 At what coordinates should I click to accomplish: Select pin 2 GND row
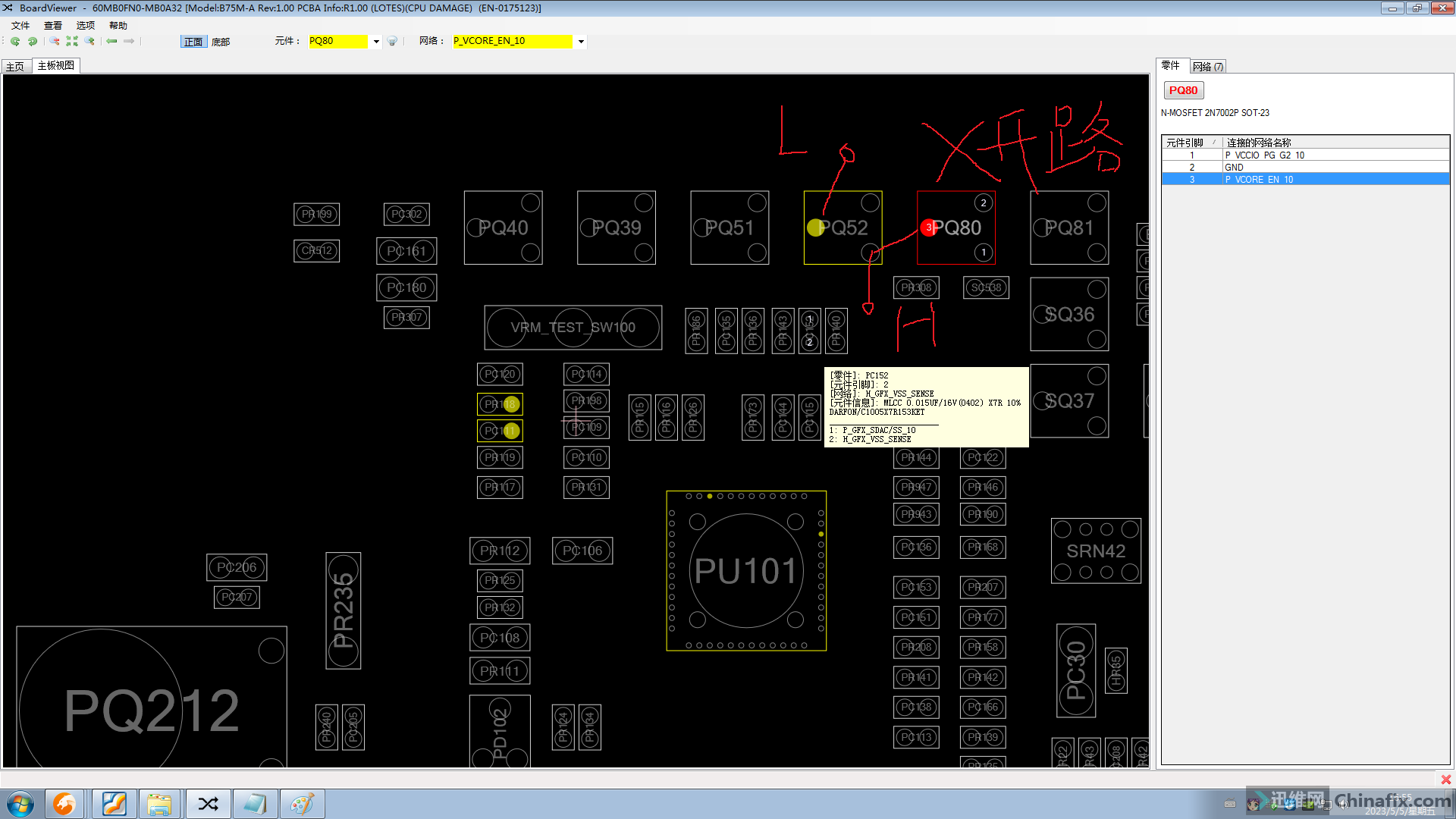click(1305, 168)
